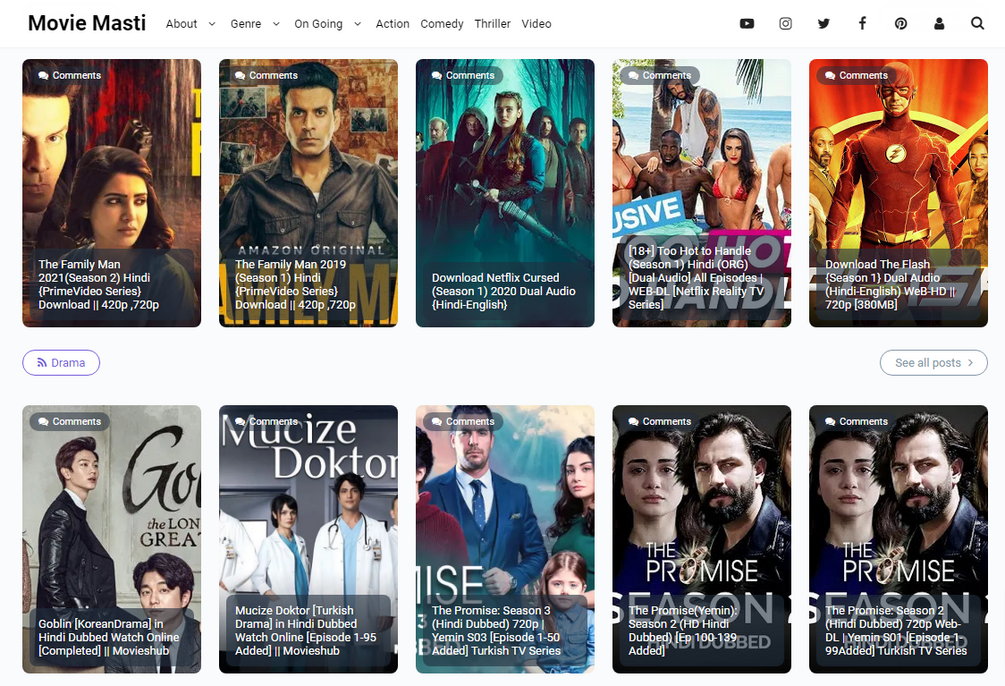This screenshot has height=686, width=1005.
Task: Click Comments badge on Family Man 2019 card
Action: click(266, 76)
